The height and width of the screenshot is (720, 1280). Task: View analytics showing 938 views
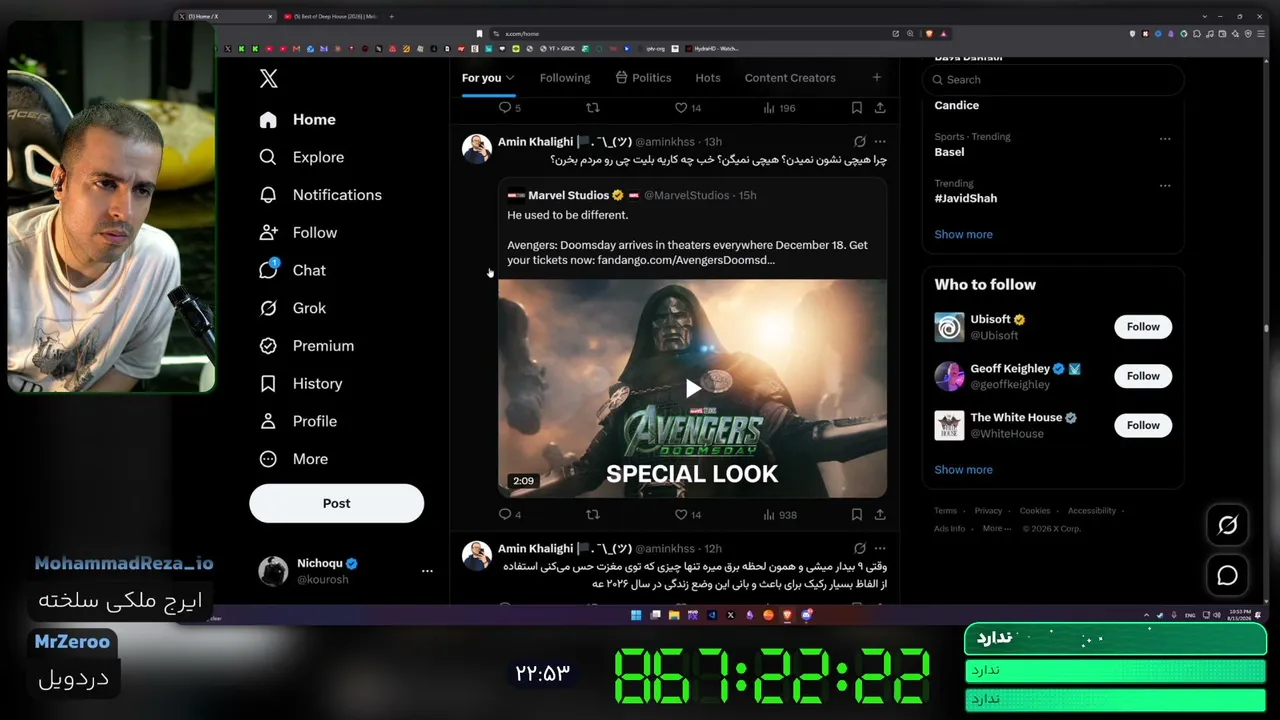click(x=780, y=515)
